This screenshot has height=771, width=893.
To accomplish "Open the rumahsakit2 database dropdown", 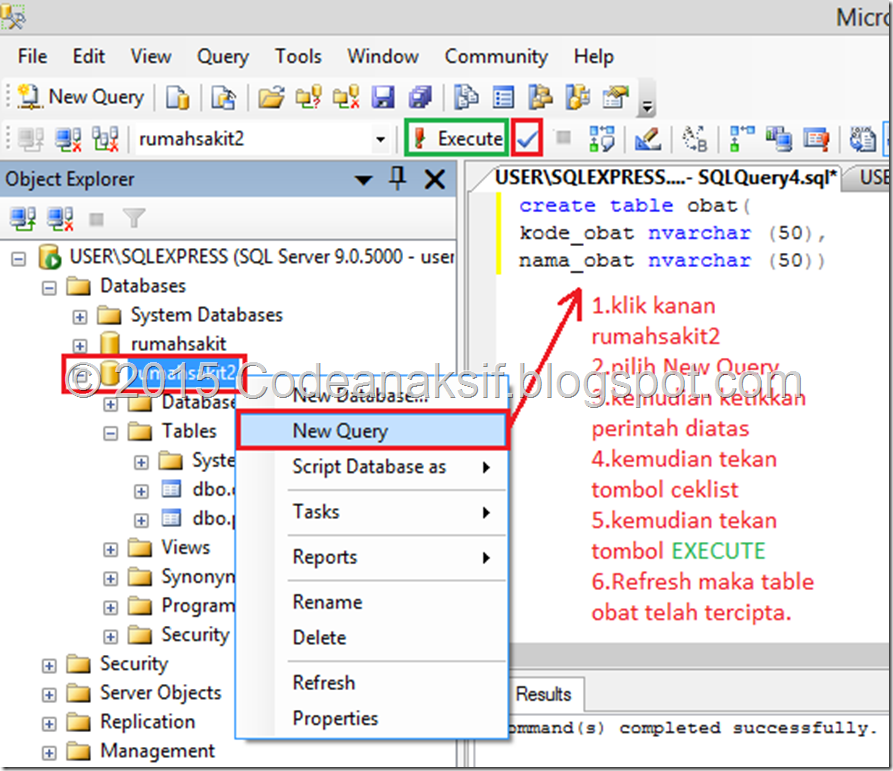I will (380, 139).
